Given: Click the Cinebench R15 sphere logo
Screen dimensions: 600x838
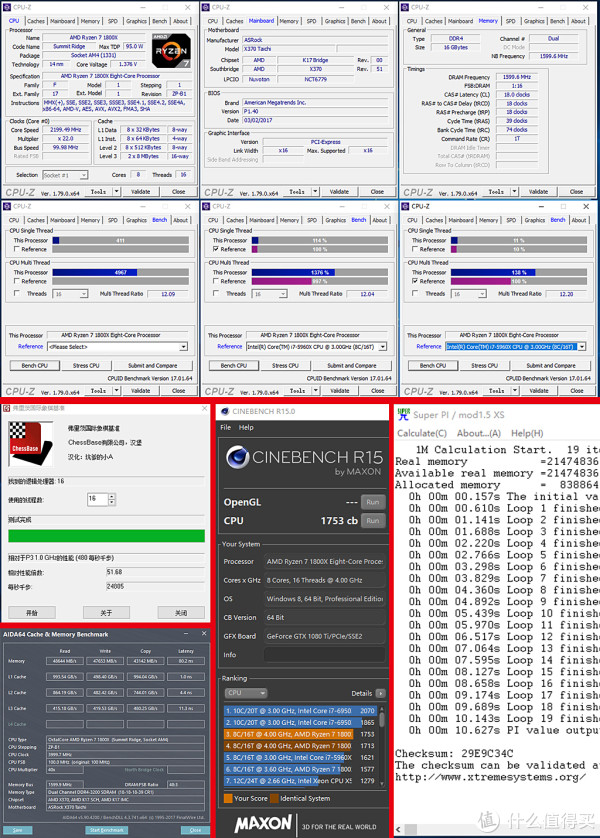Looking at the screenshot, I should click(237, 457).
